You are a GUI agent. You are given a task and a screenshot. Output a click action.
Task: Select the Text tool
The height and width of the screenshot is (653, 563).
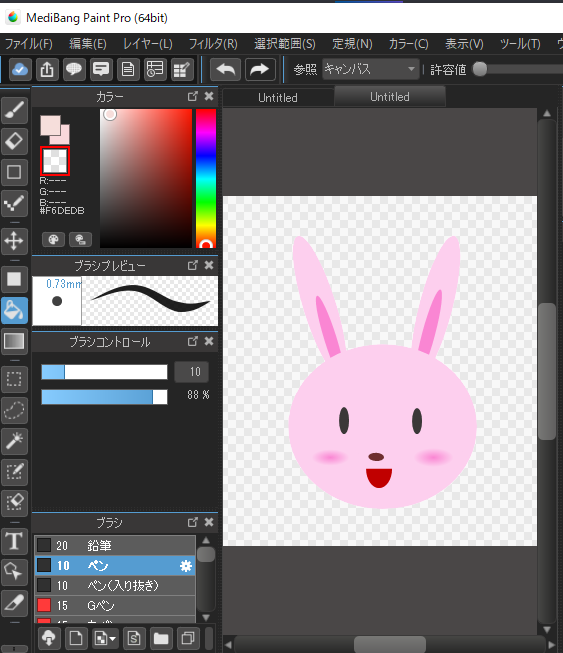click(x=15, y=541)
